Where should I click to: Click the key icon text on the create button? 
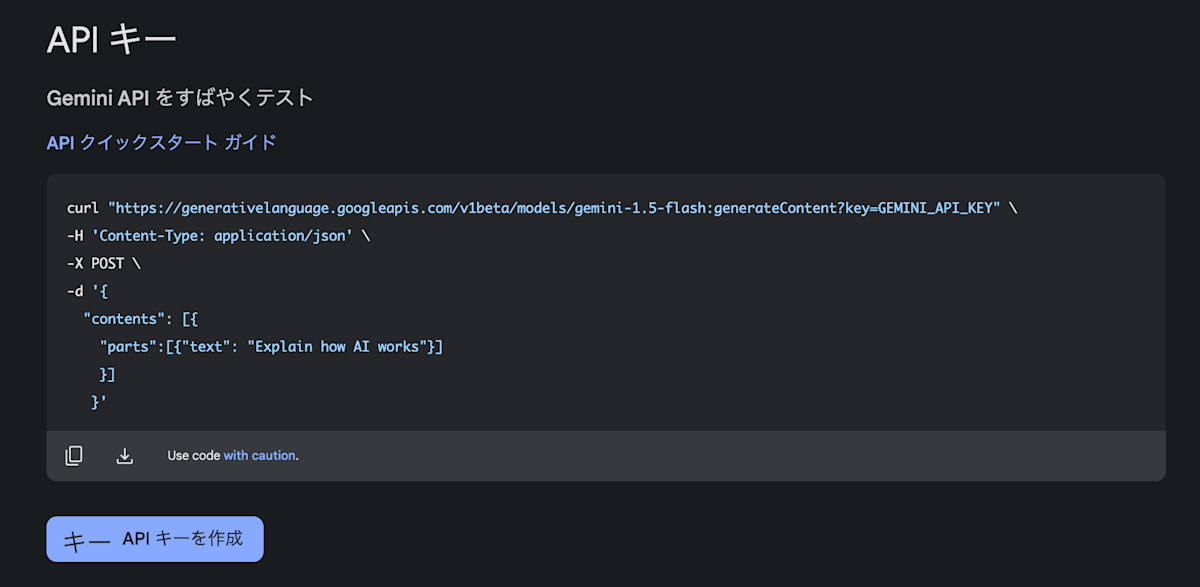point(86,540)
